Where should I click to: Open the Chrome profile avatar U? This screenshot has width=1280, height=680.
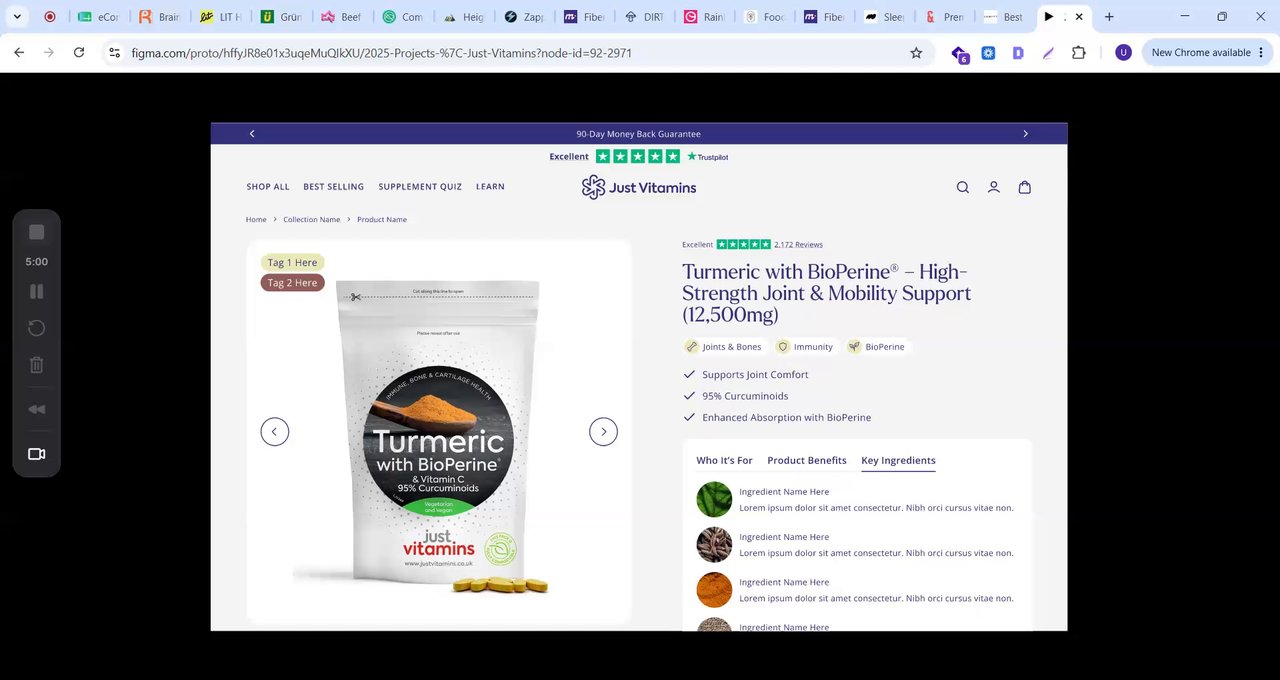pos(1123,53)
